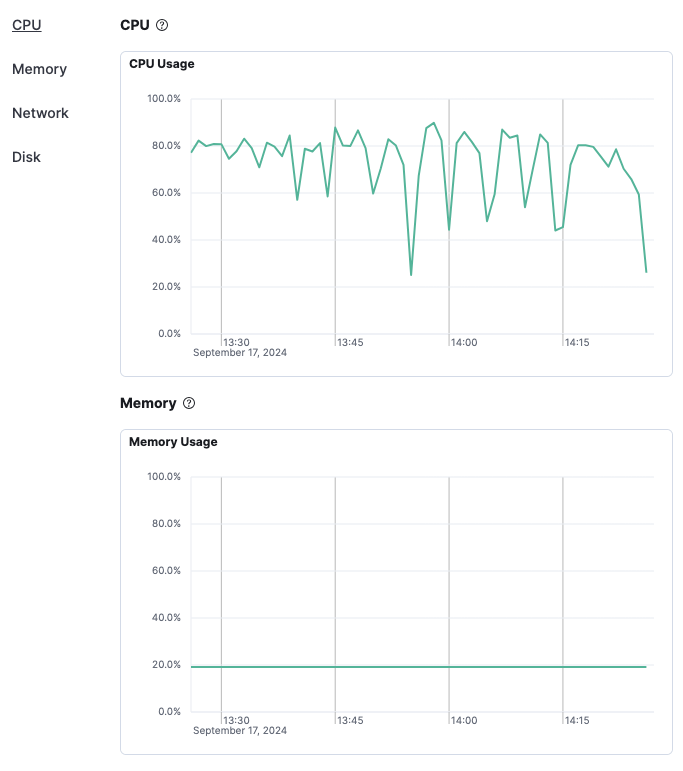The width and height of the screenshot is (683, 771).
Task: Click the help icon beside the Memory heading
Action: (x=189, y=403)
